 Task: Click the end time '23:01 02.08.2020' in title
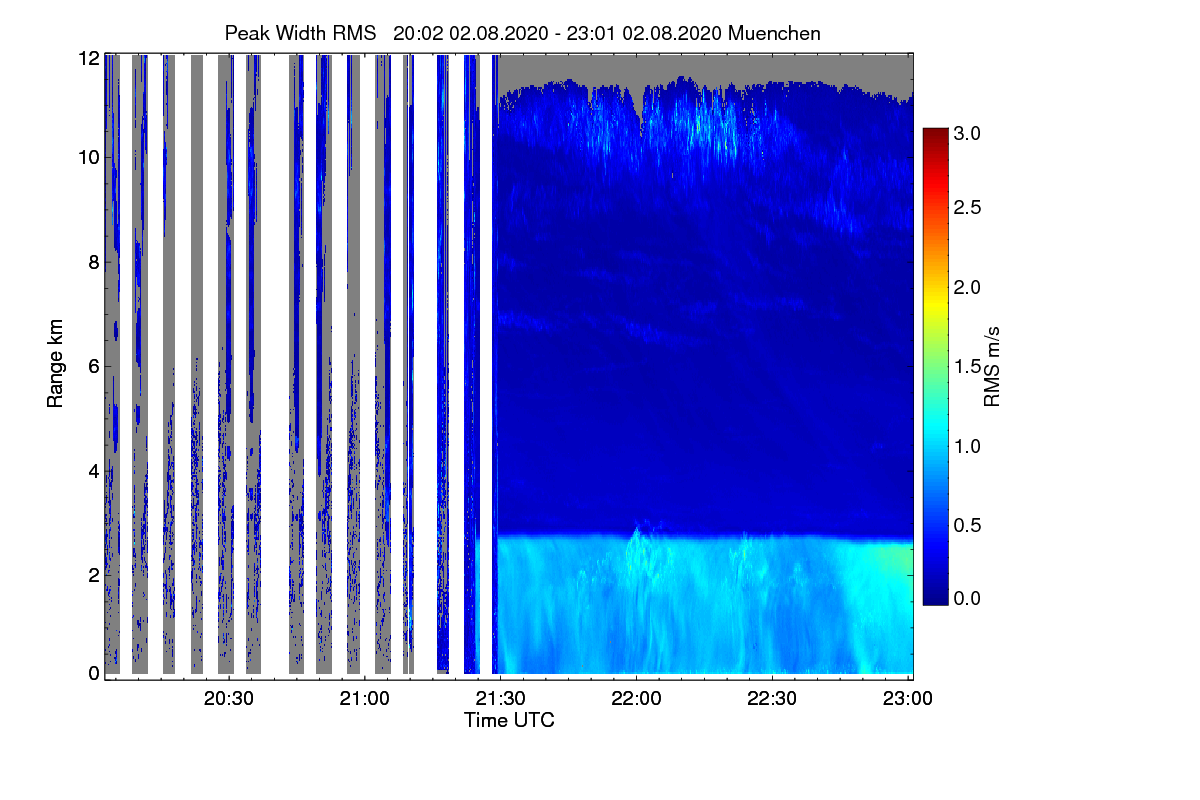pyautogui.click(x=644, y=33)
